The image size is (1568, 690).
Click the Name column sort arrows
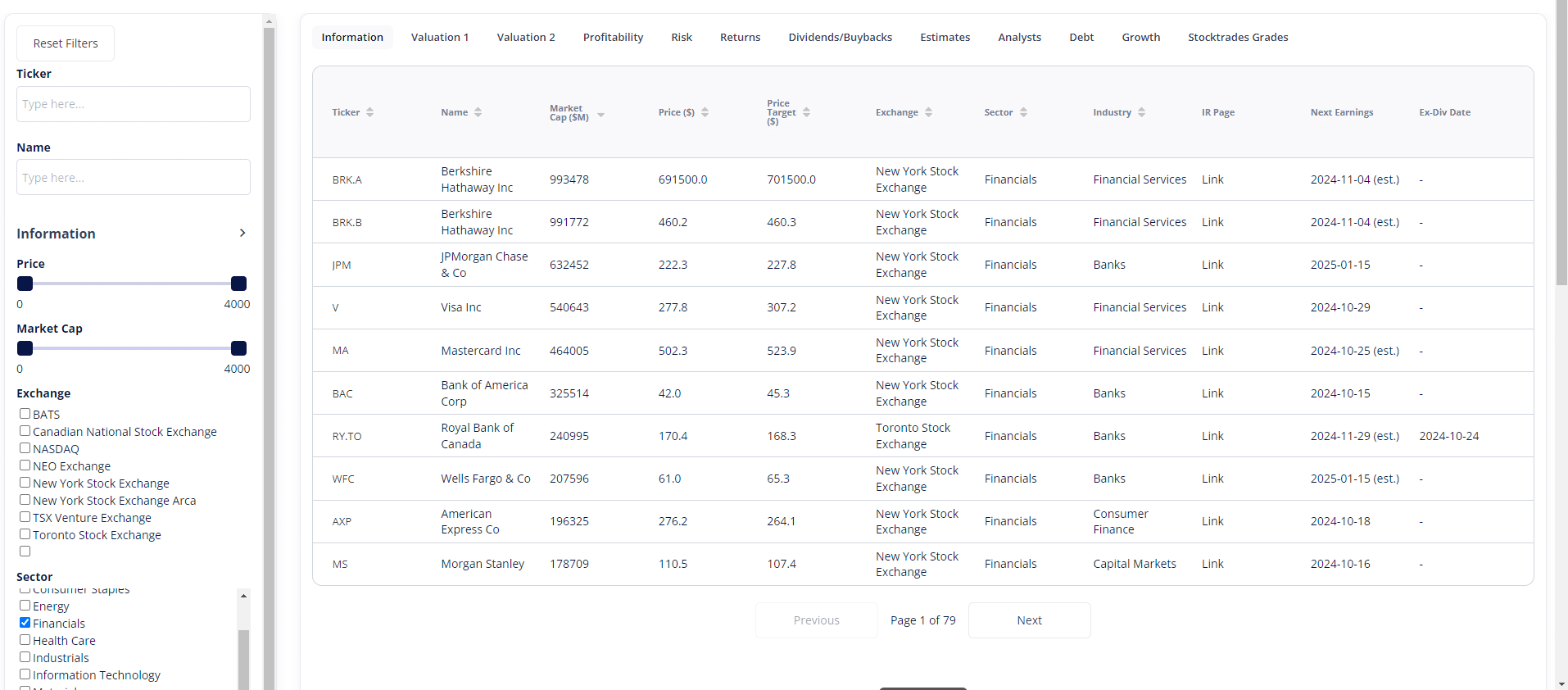click(x=478, y=112)
